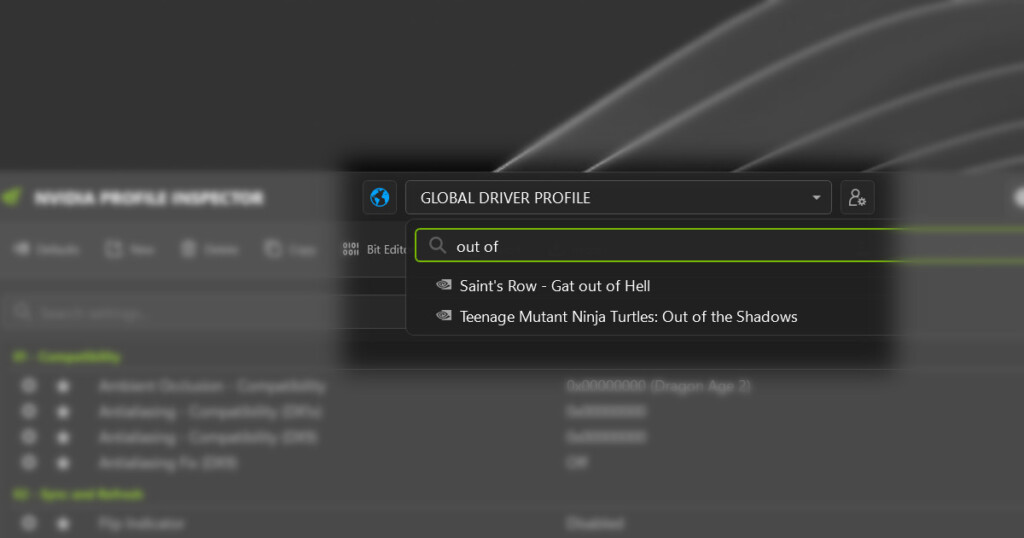Collapse the Compatibility section header
The image size is (1024, 538).
click(x=67, y=357)
